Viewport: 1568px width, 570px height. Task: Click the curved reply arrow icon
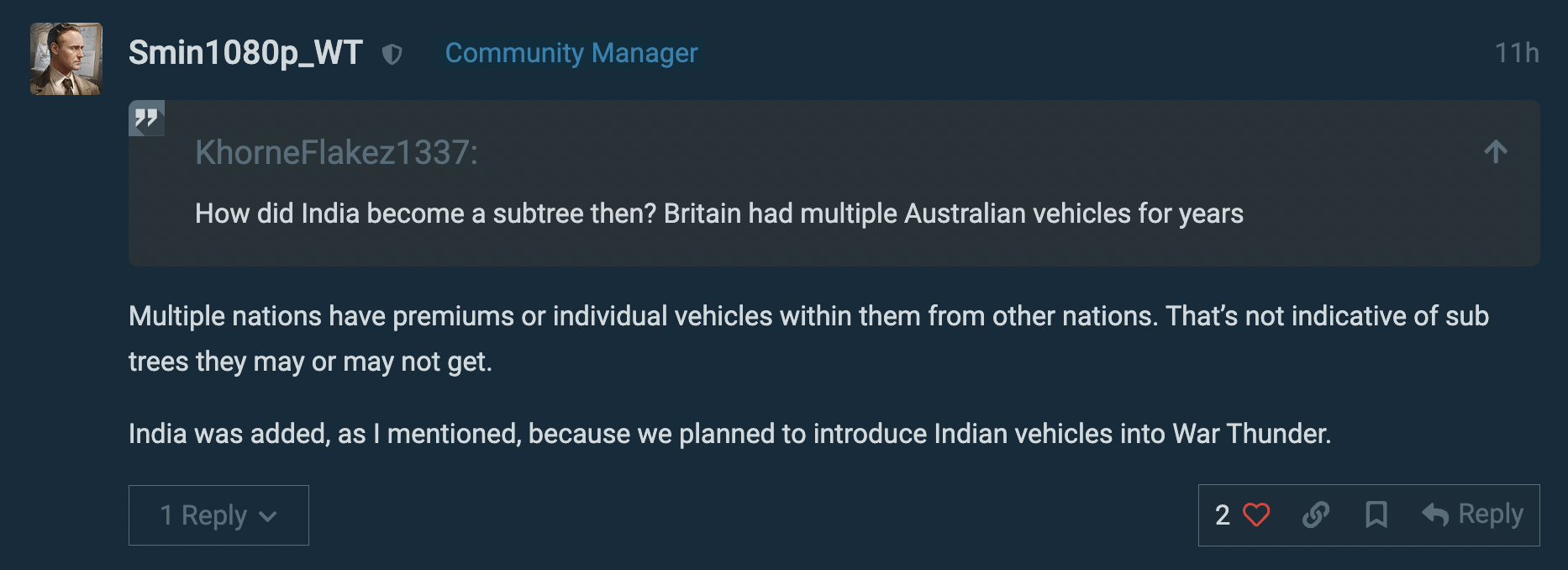(x=1434, y=515)
